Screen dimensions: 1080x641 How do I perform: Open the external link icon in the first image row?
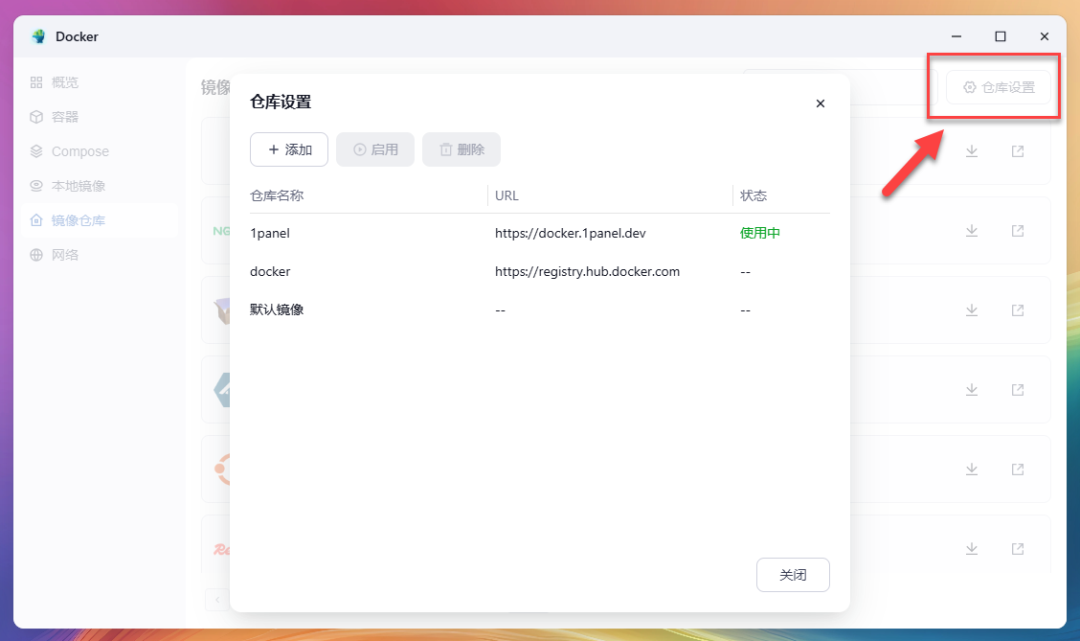(1017, 151)
